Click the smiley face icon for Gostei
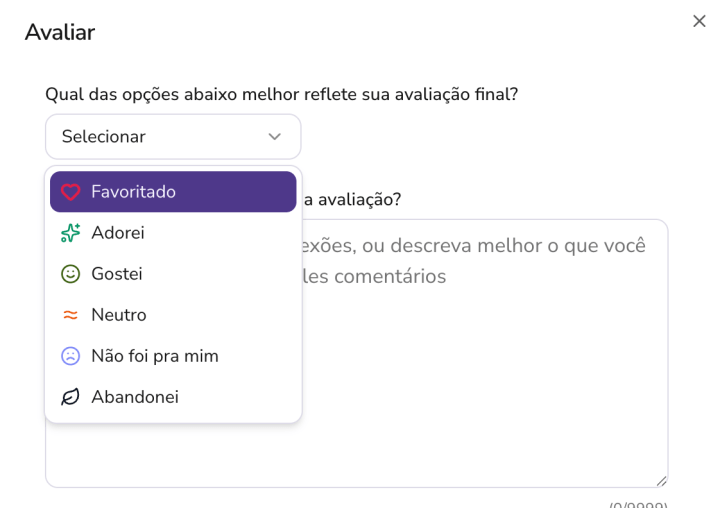The image size is (720, 508). point(70,274)
